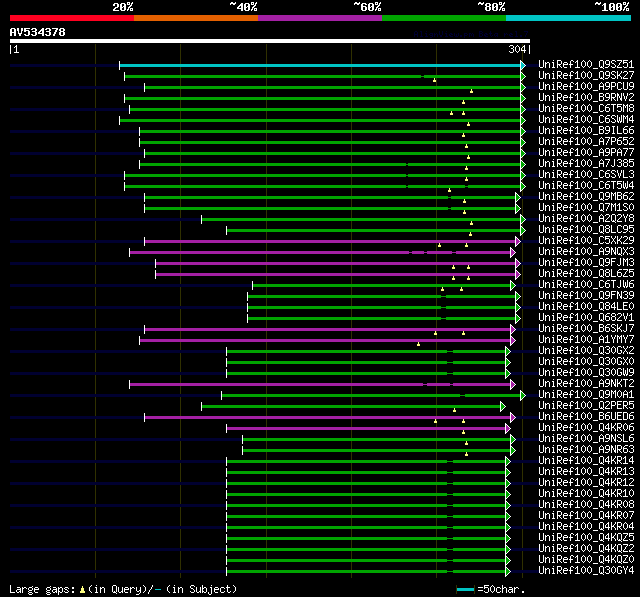
Task: Click the white start tick of C6SWM4 alignment
Action: click(x=120, y=120)
